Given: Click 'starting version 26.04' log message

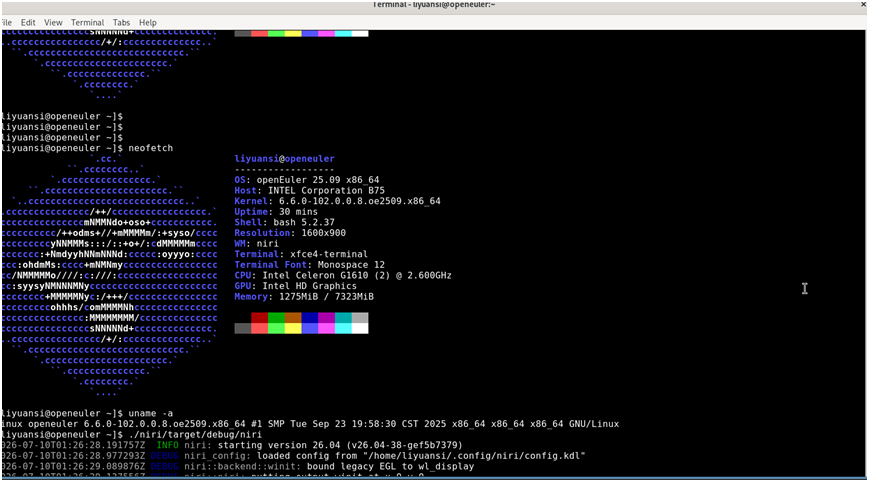Looking at the screenshot, I should click(340, 445).
